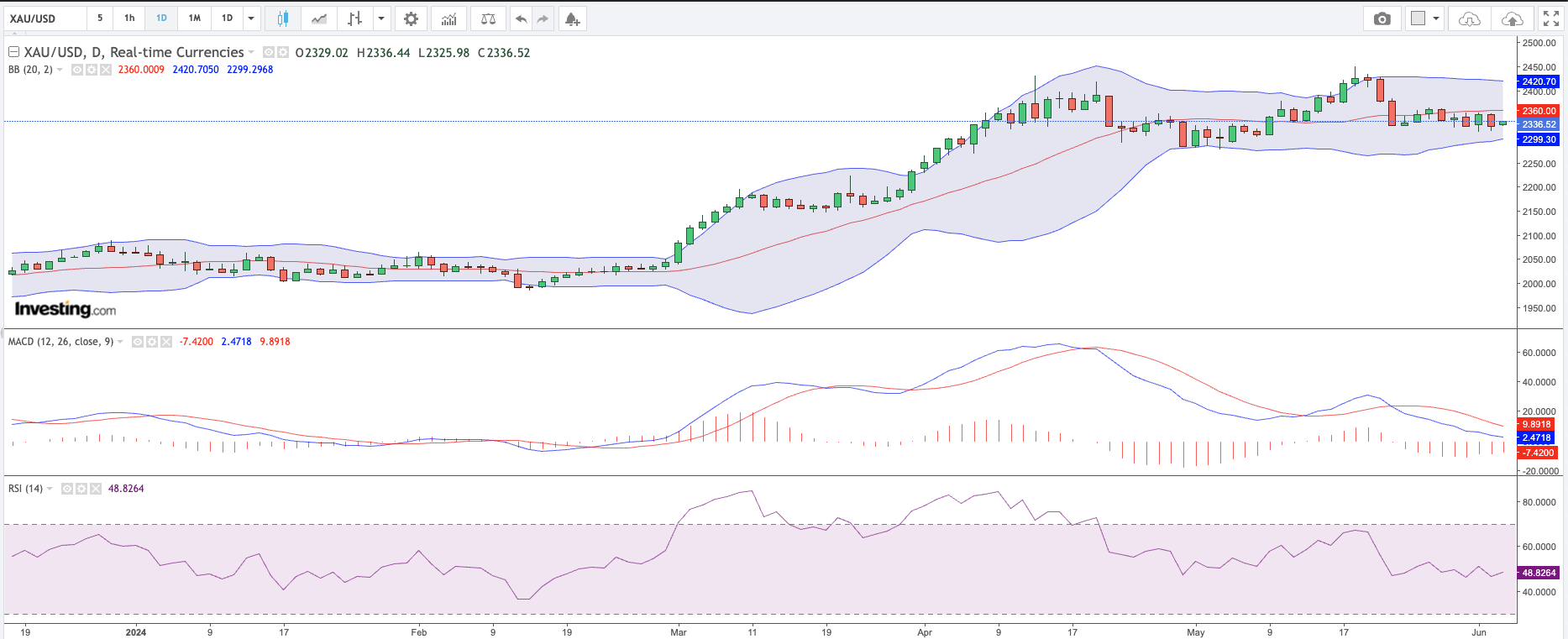
Task: Open the compare symbols scales icon
Action: [488, 18]
